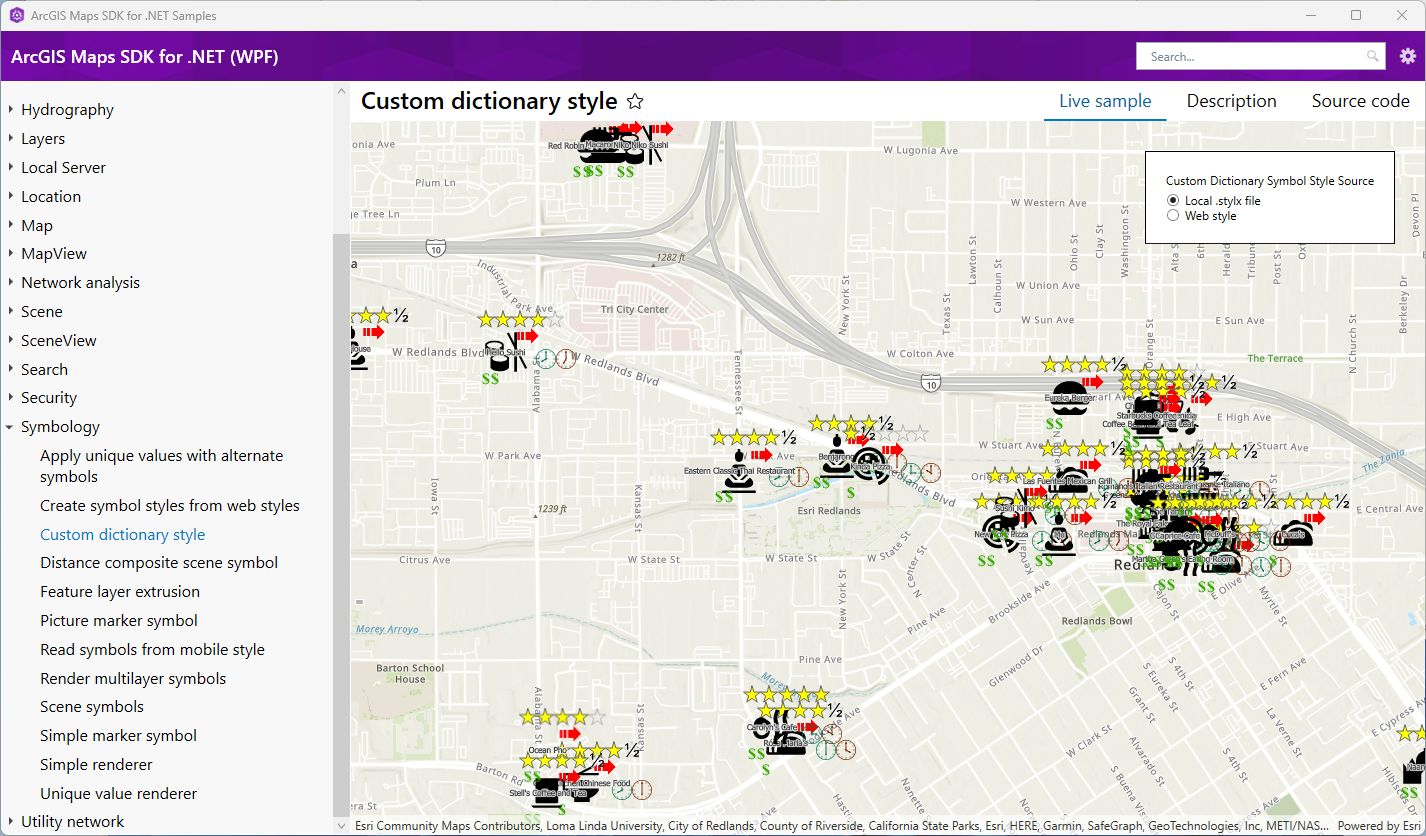1426x836 pixels.
Task: Click the settings gear icon top right
Action: pyautogui.click(x=1408, y=56)
